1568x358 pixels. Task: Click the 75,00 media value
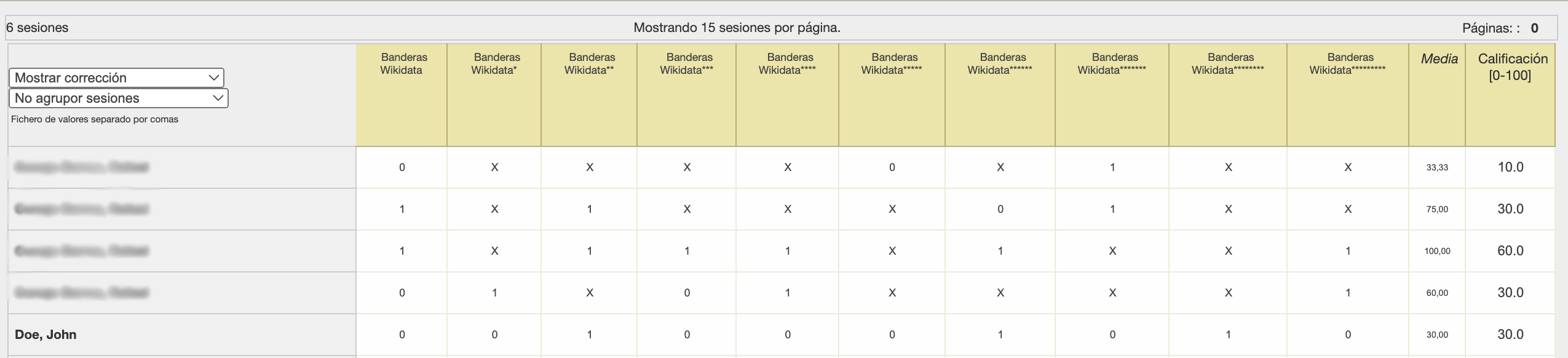(1437, 209)
